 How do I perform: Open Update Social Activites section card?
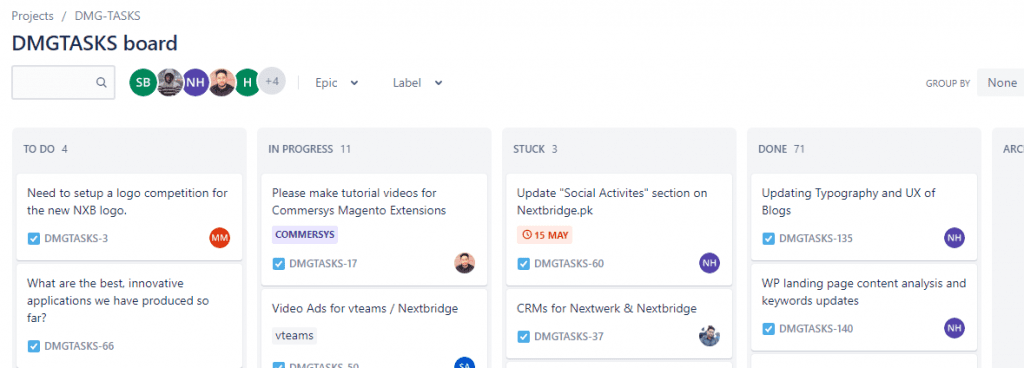click(x=619, y=229)
